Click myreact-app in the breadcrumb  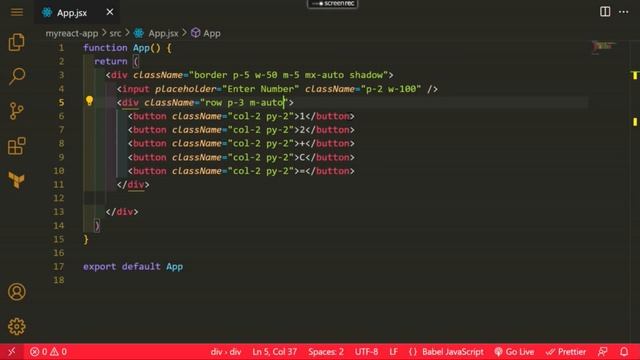[72, 33]
